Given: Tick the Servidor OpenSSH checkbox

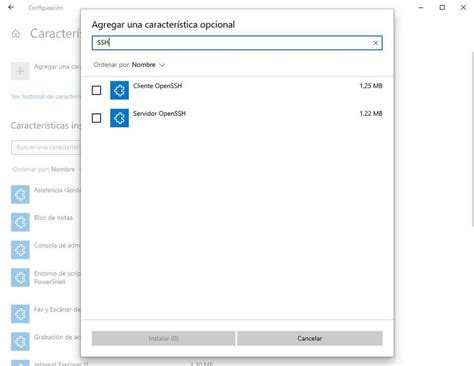Looking at the screenshot, I should pos(96,118).
